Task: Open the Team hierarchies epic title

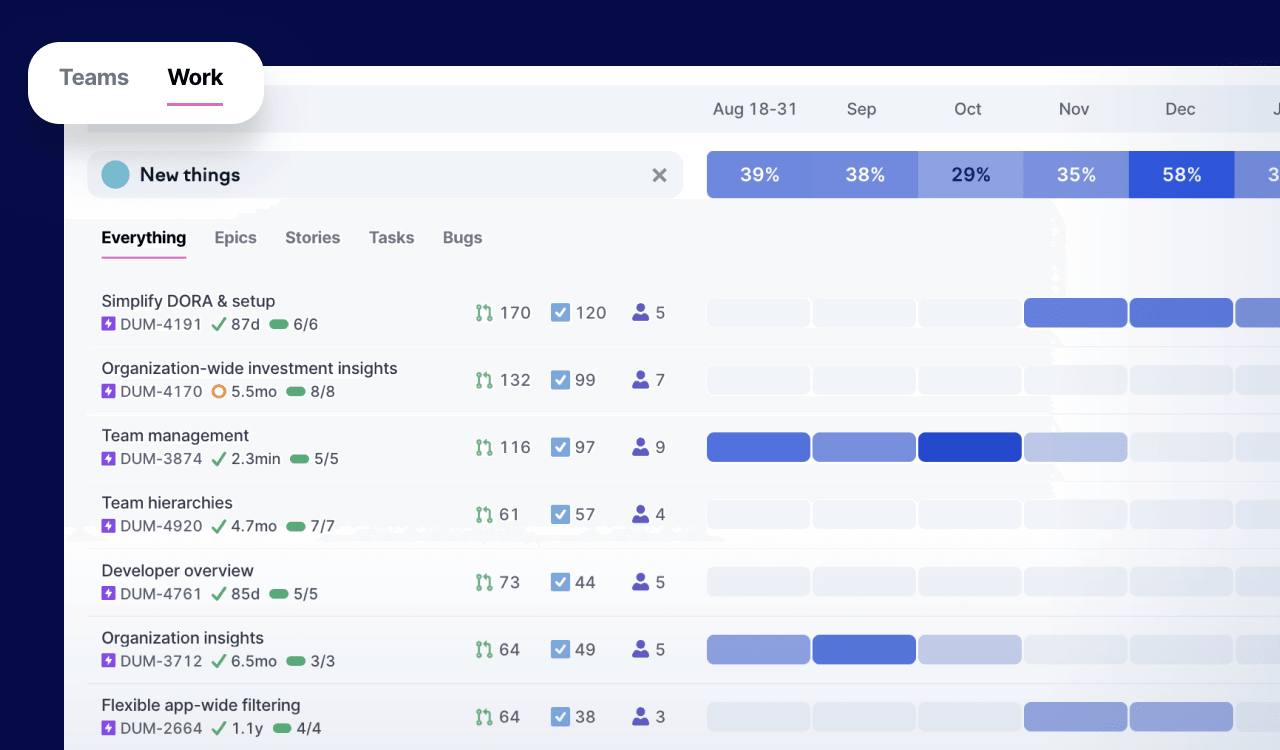Action: [x=167, y=503]
